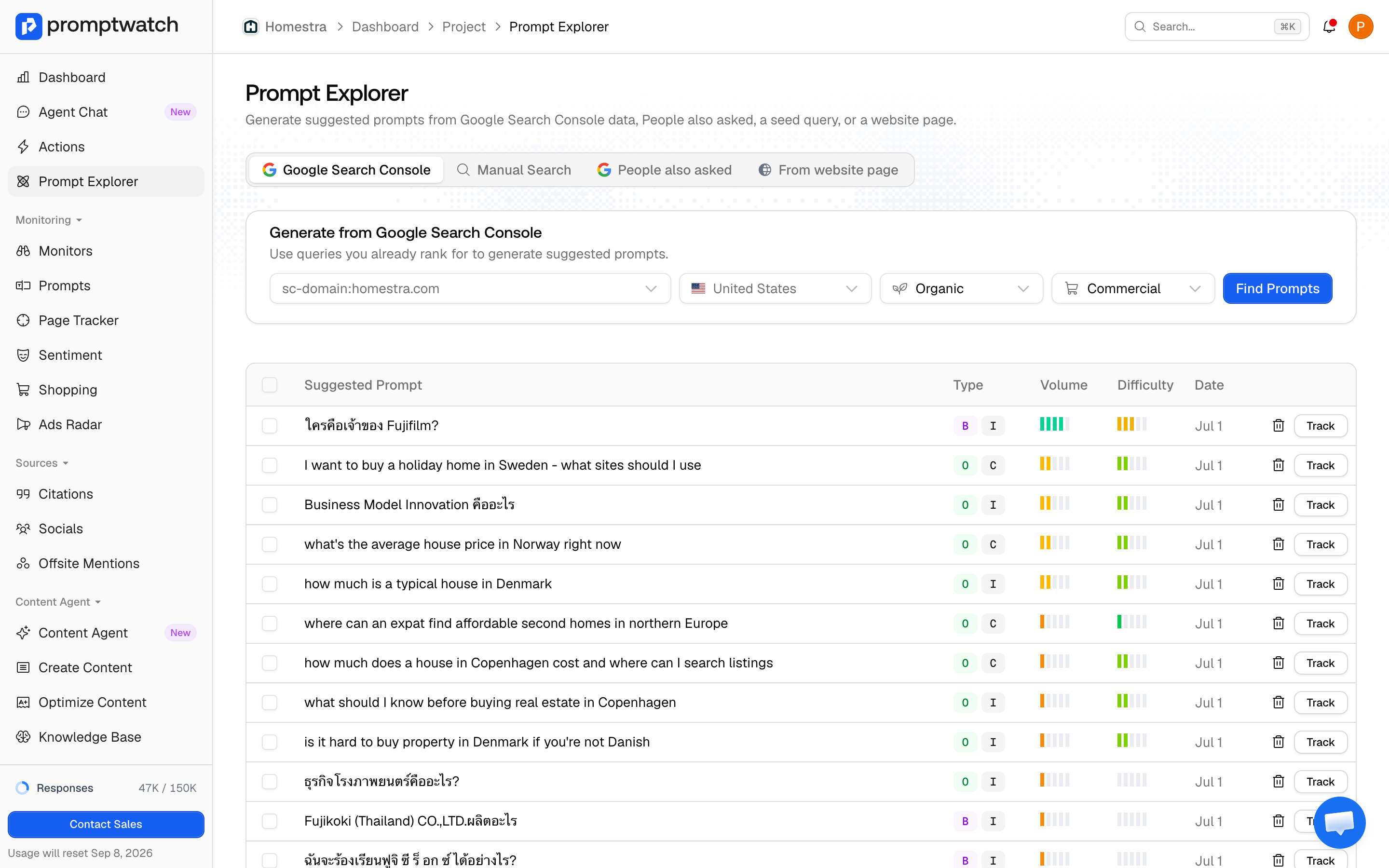Open the United States country dropdown
Image resolution: width=1389 pixels, height=868 pixels.
pyautogui.click(x=775, y=288)
